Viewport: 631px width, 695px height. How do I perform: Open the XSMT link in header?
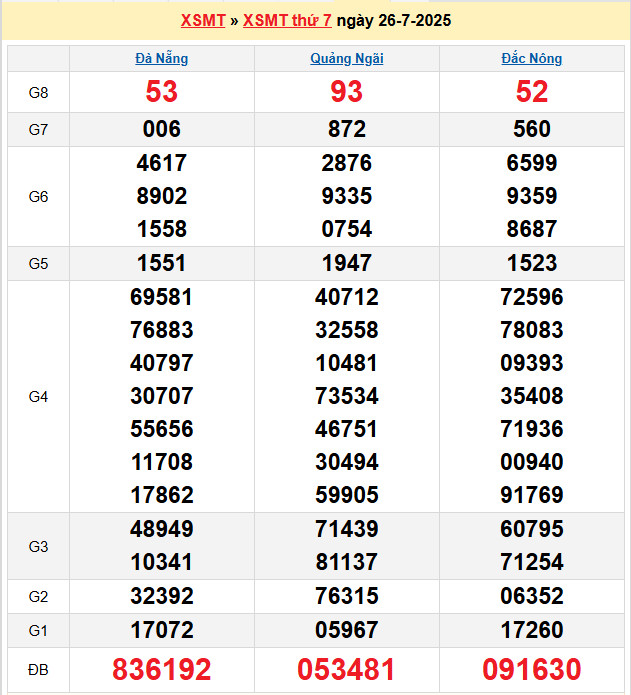click(x=203, y=20)
